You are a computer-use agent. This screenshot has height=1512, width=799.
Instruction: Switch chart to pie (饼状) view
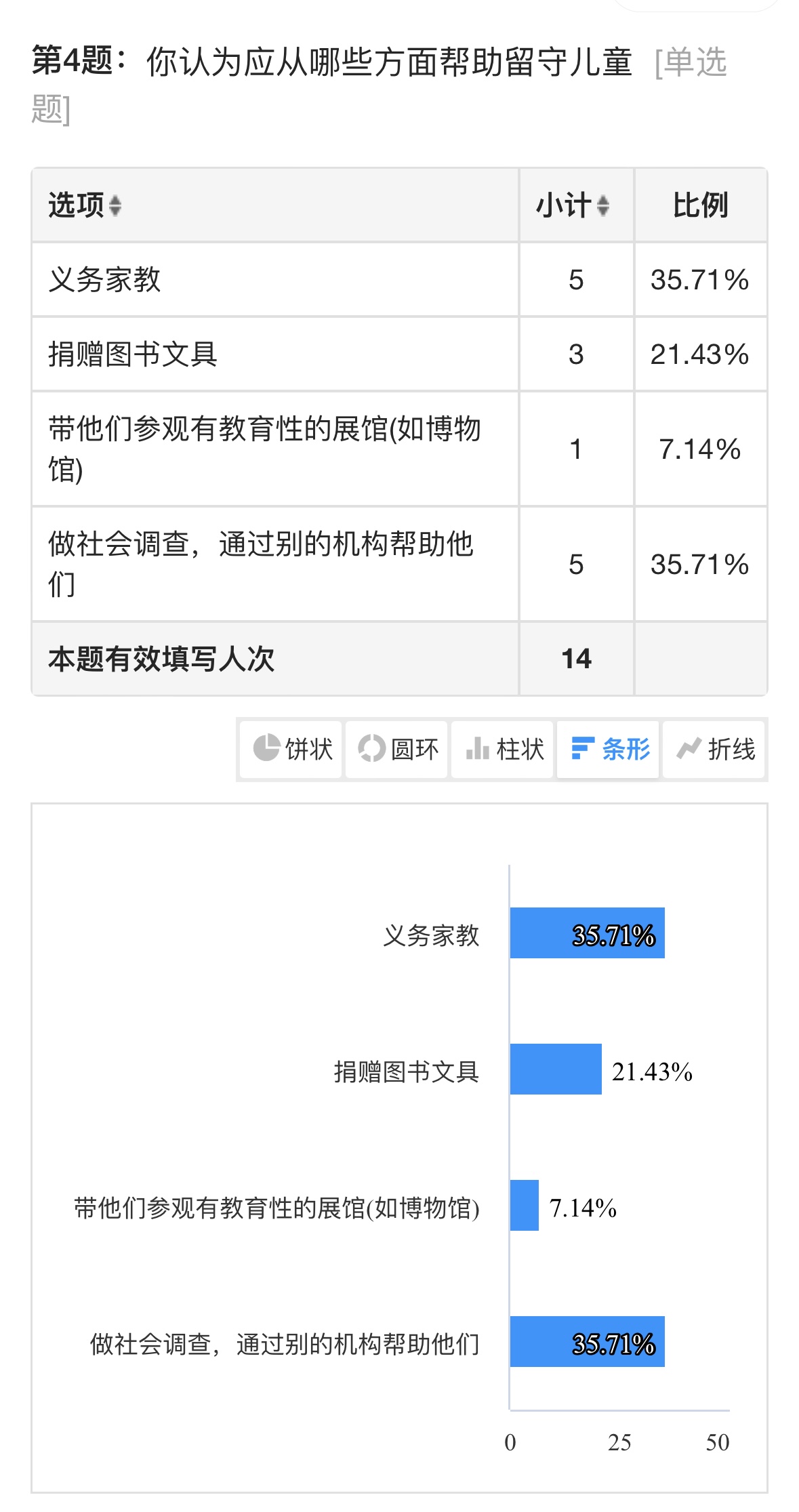pyautogui.click(x=291, y=749)
